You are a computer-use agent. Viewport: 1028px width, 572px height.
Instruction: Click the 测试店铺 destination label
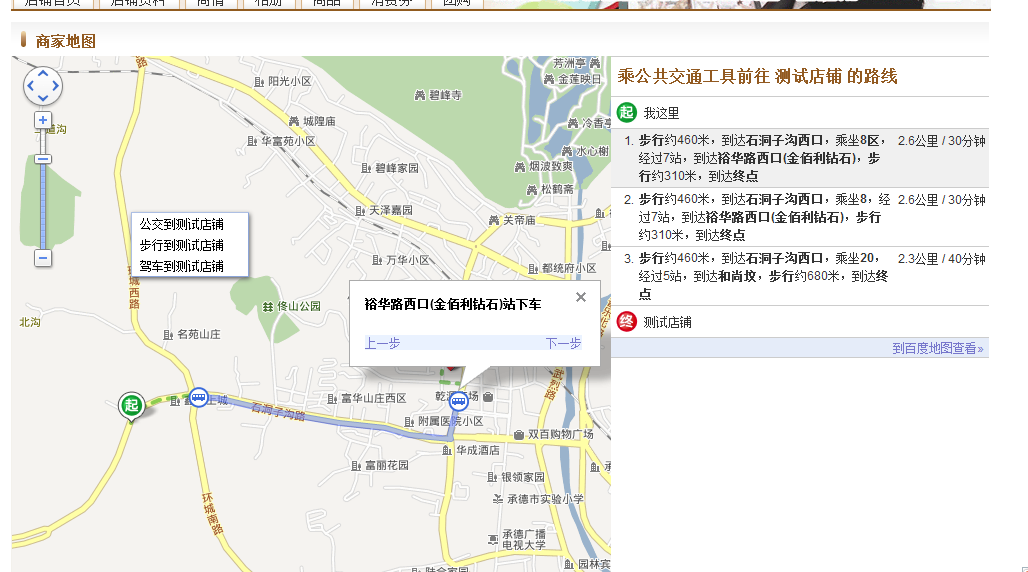[x=667, y=323]
